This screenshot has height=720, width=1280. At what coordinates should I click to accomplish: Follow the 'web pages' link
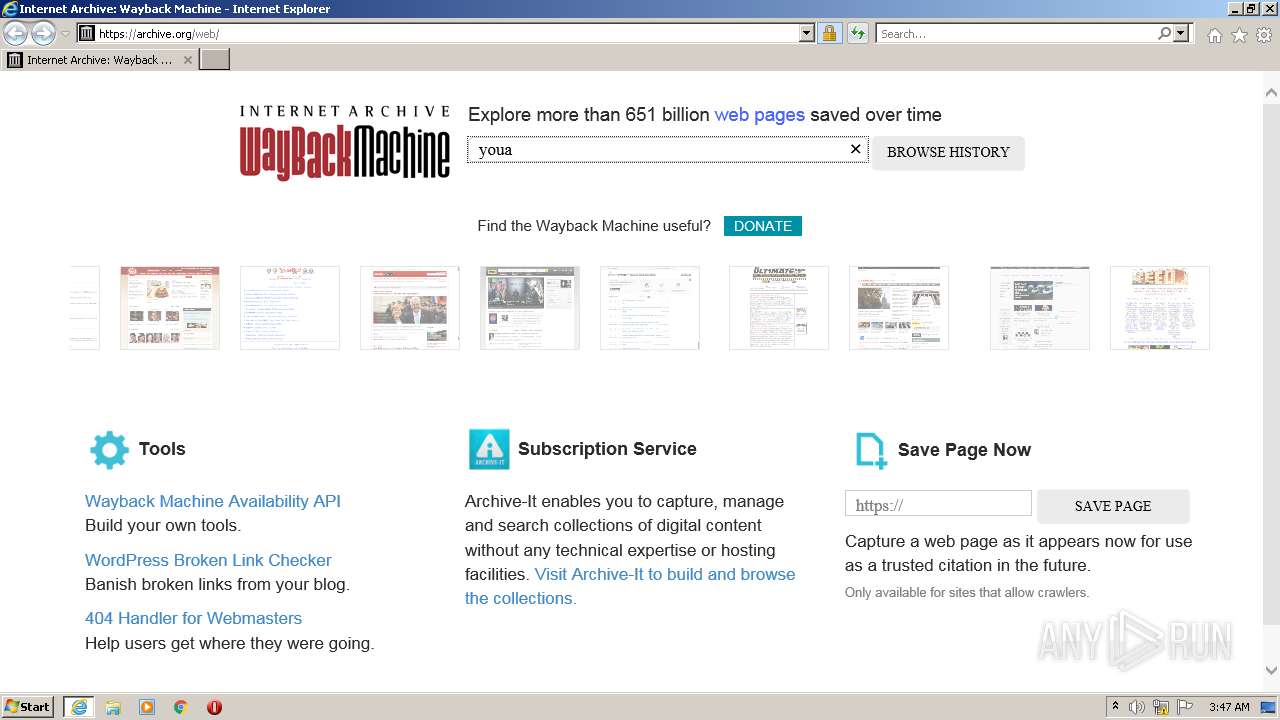pos(759,115)
